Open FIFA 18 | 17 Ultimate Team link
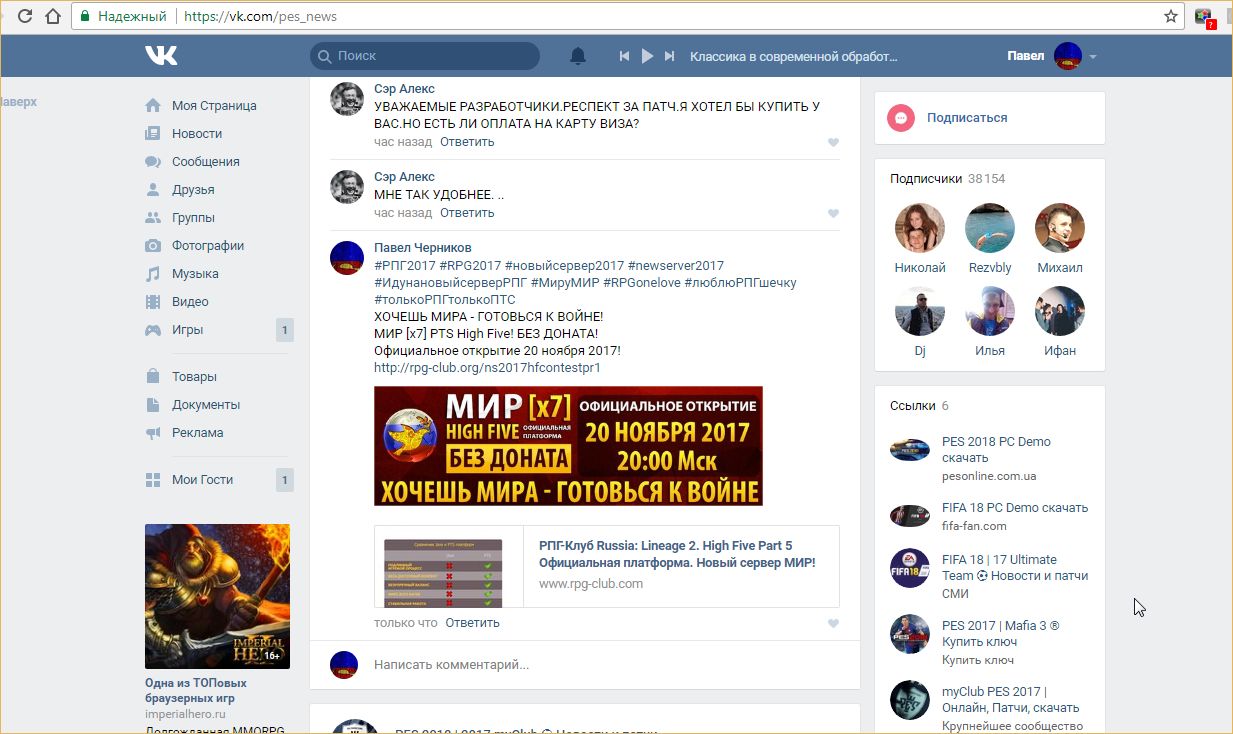The image size is (1233, 734). (x=1015, y=568)
